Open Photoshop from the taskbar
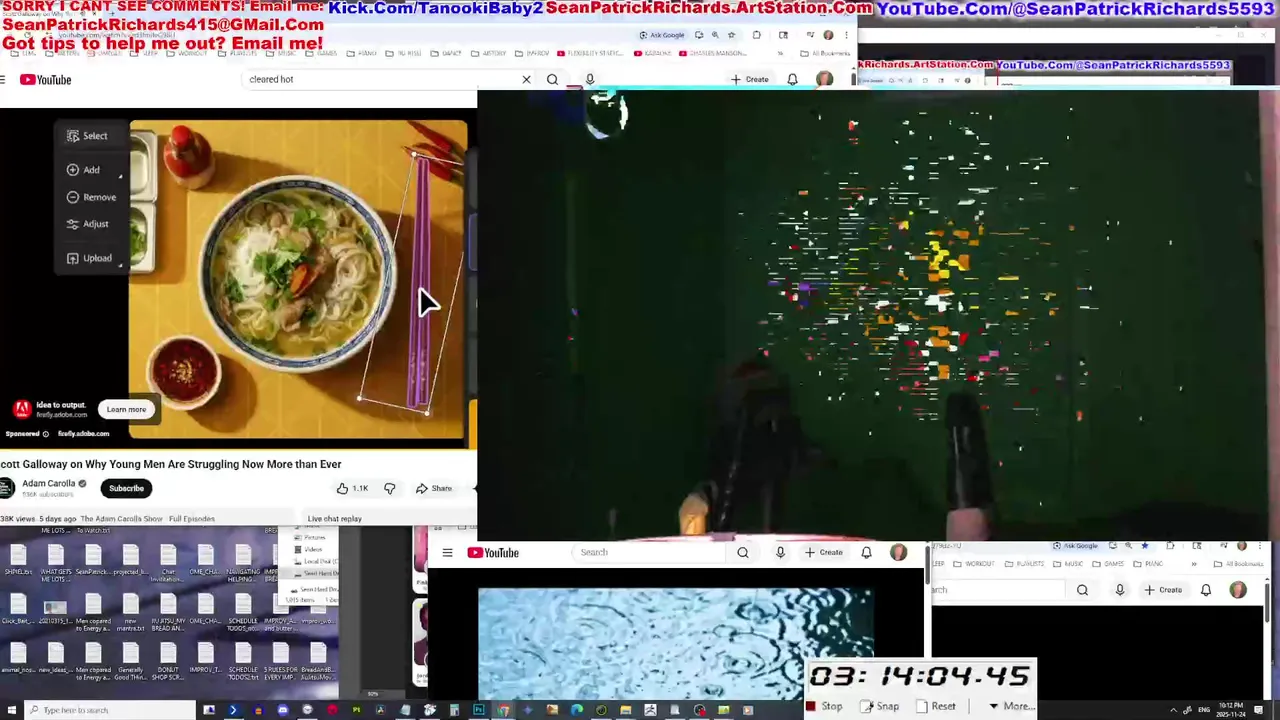Screen dimensions: 1280x720 point(478,710)
